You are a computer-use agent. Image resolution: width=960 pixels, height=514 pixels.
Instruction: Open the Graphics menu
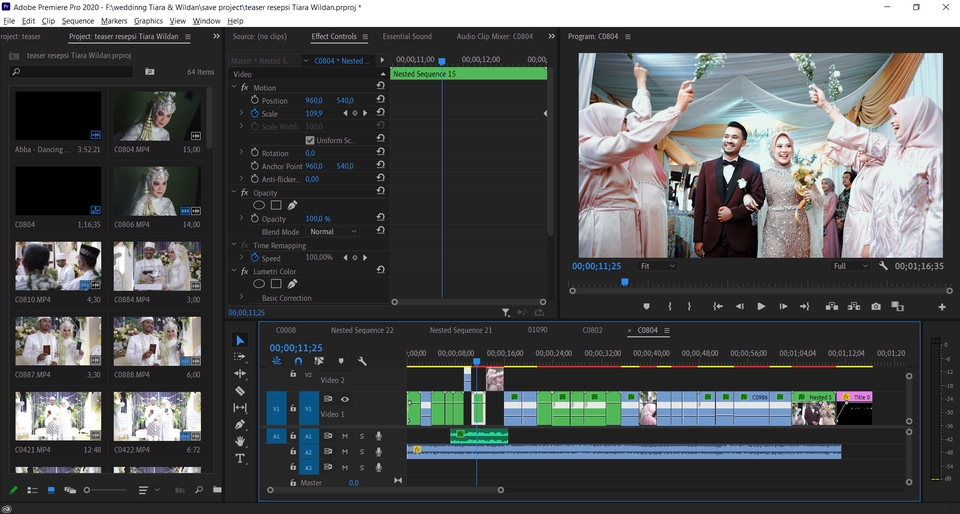[148, 21]
